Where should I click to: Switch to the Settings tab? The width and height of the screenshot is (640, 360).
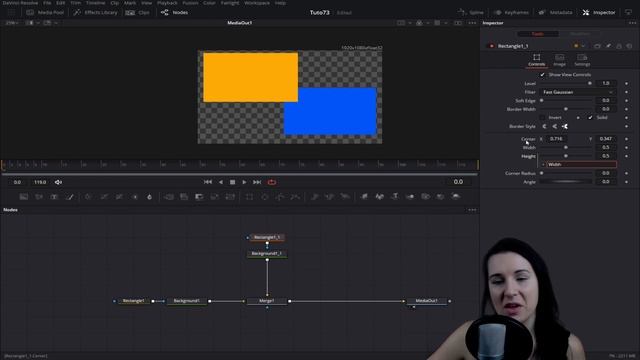tap(582, 60)
